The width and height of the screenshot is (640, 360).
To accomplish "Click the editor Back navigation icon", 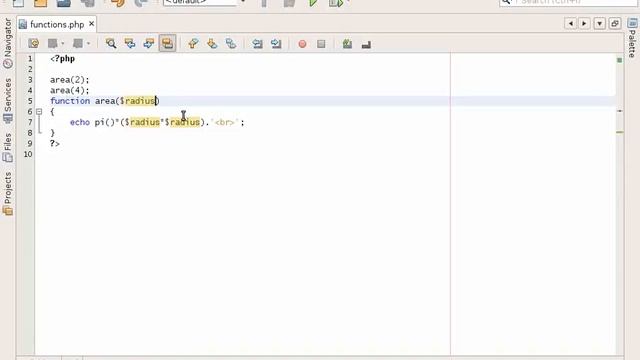I will click(x=53, y=44).
